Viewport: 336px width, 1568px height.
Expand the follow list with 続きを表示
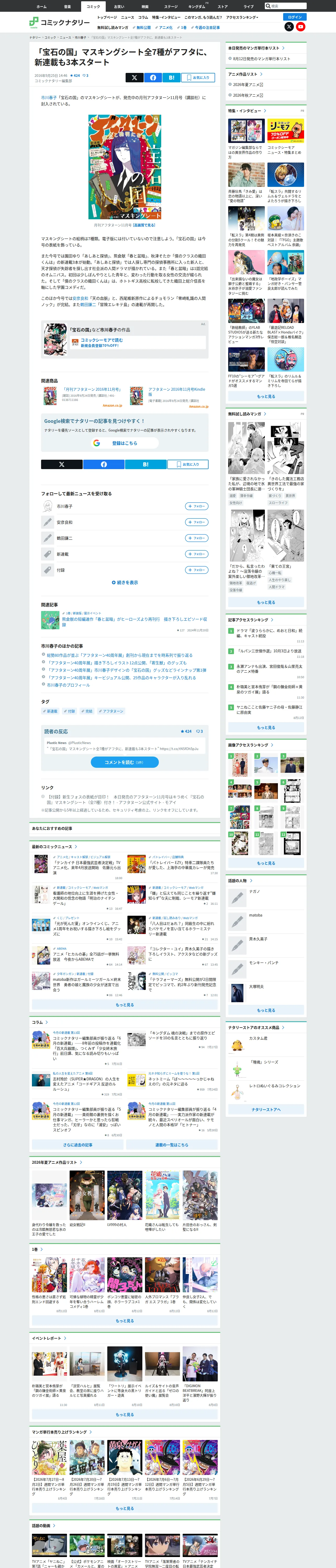point(125,583)
